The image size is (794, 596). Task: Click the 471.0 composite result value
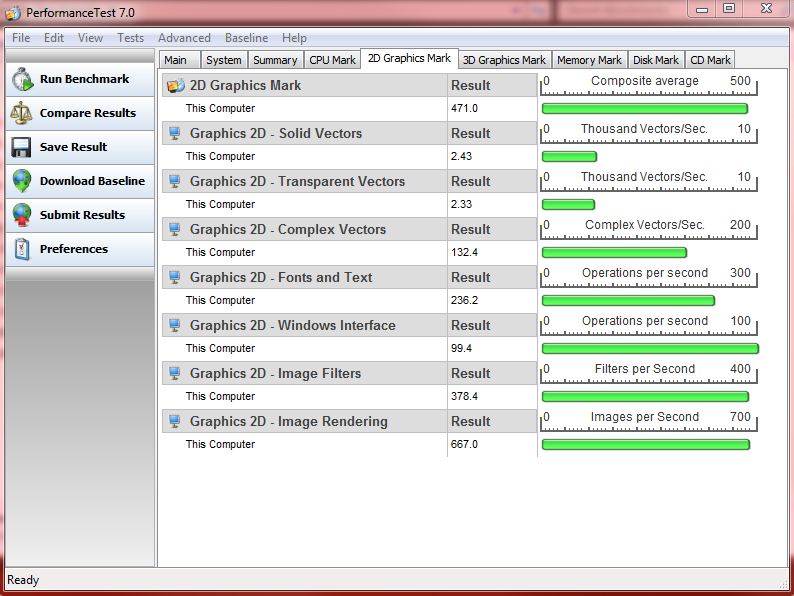[x=464, y=108]
